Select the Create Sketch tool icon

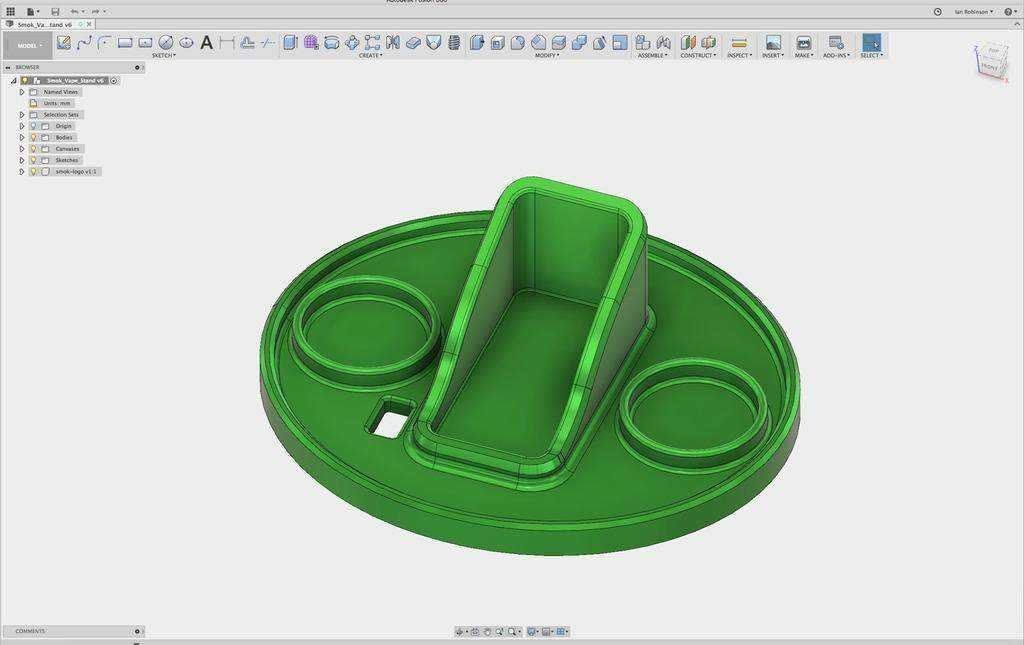(x=63, y=42)
